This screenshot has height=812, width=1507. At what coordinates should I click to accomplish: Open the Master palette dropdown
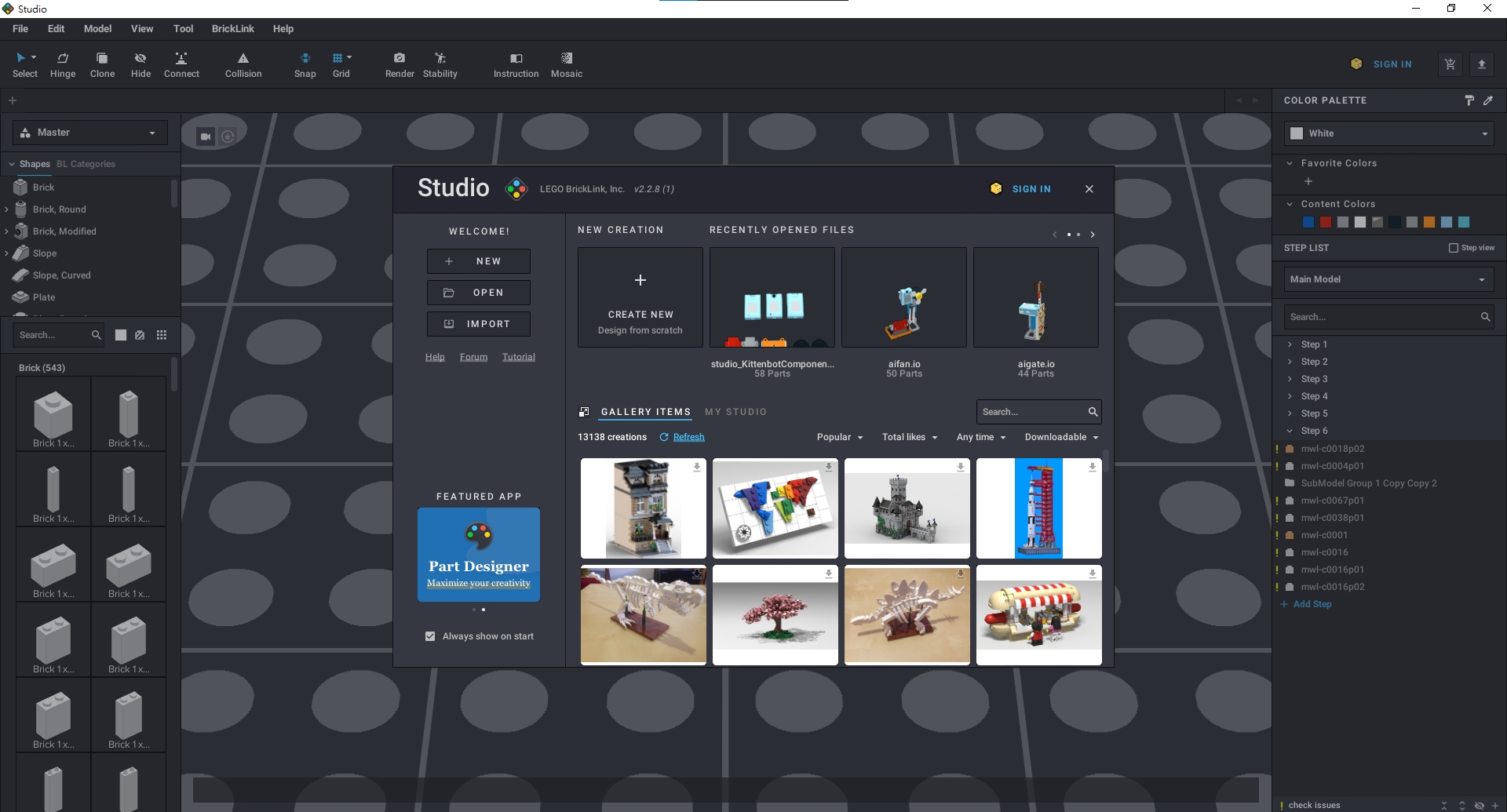pyautogui.click(x=90, y=133)
